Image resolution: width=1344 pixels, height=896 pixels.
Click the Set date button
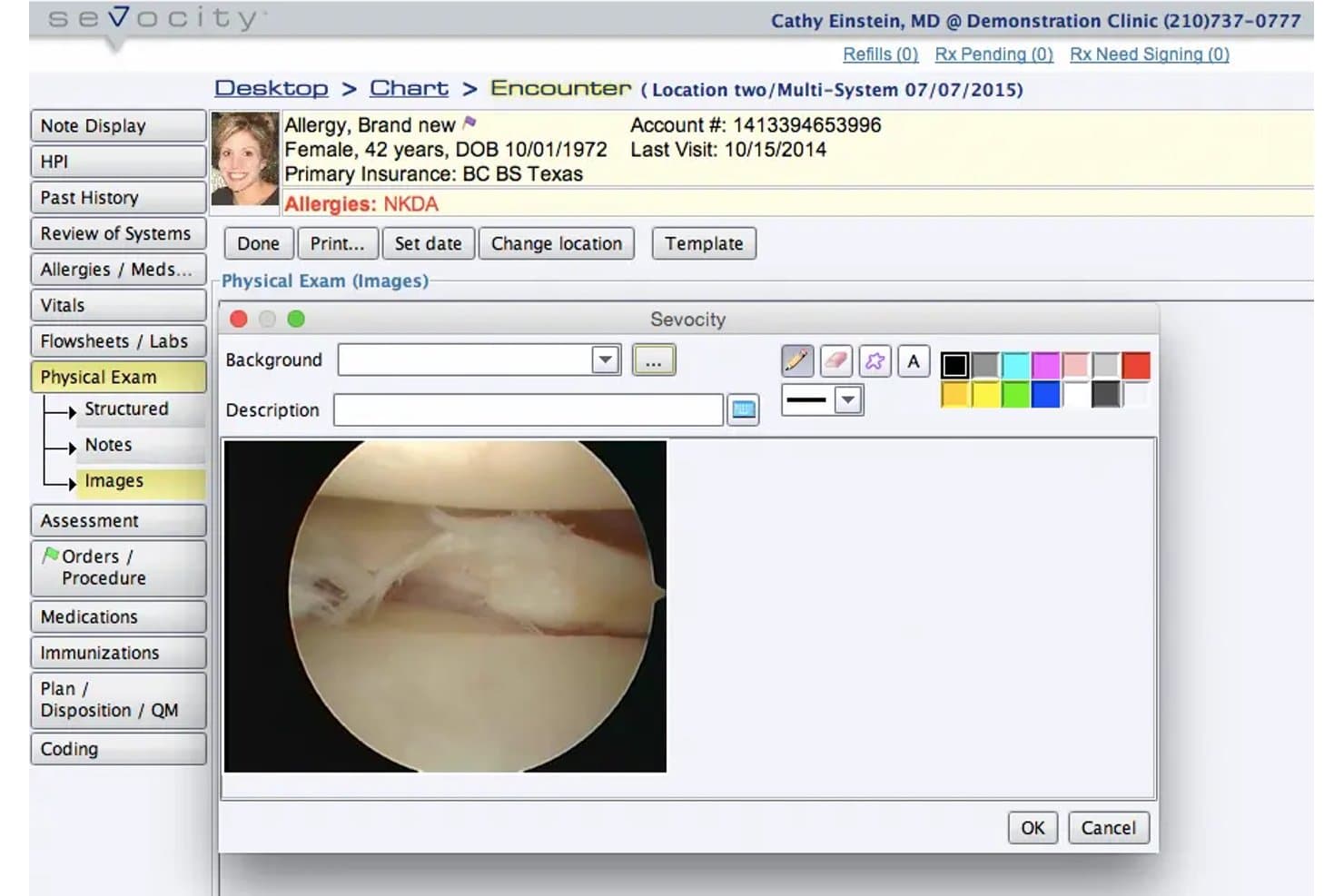tap(428, 243)
